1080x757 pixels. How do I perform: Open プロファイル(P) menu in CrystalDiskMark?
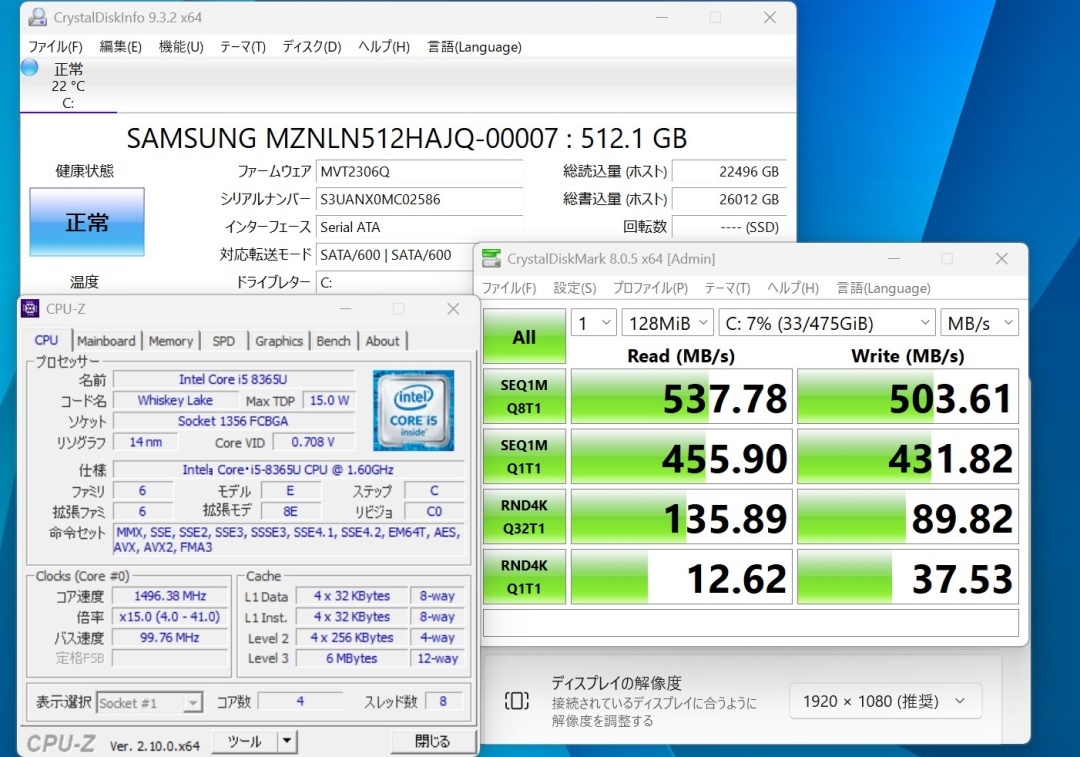click(x=650, y=288)
